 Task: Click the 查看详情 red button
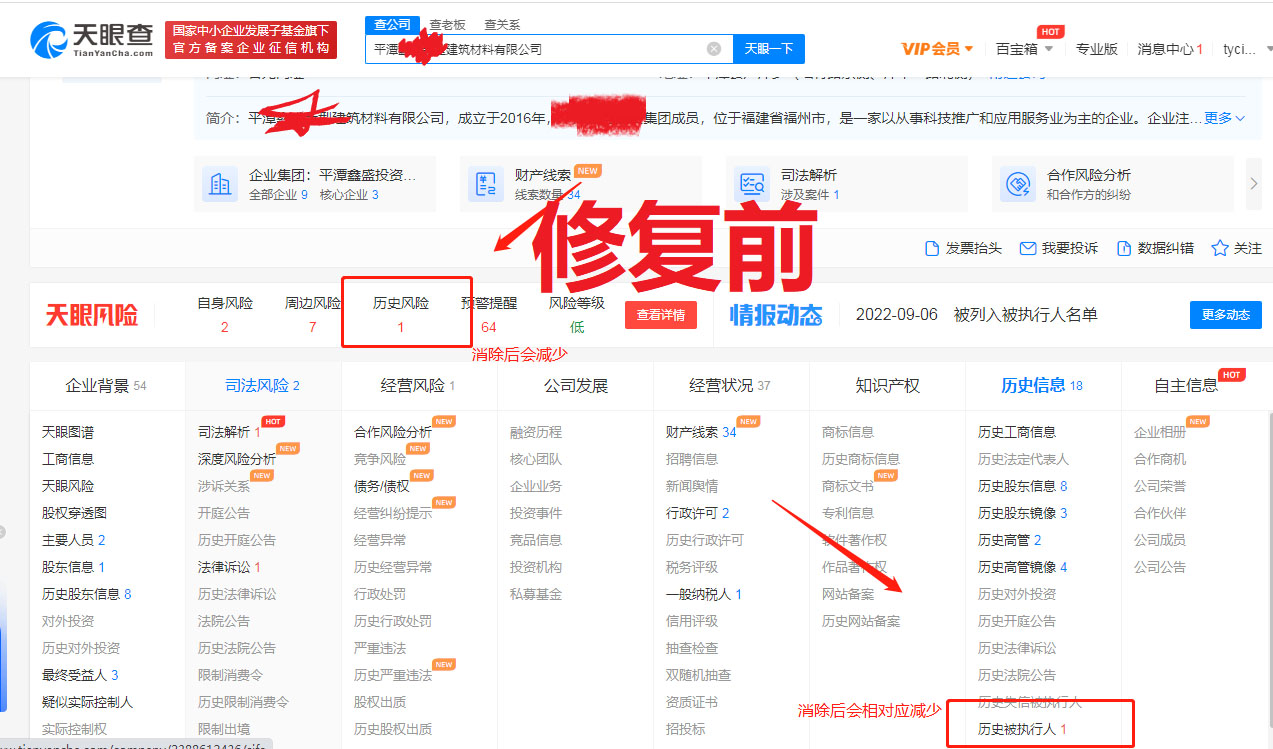[x=661, y=315]
